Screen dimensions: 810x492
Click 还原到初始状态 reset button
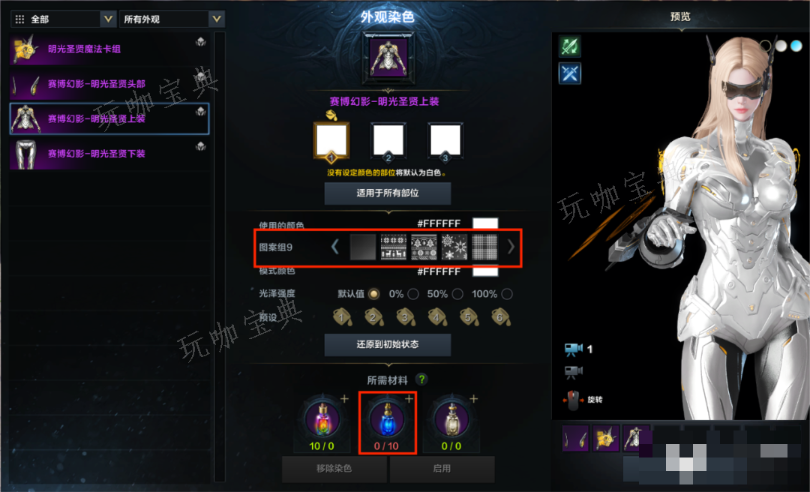[387, 344]
